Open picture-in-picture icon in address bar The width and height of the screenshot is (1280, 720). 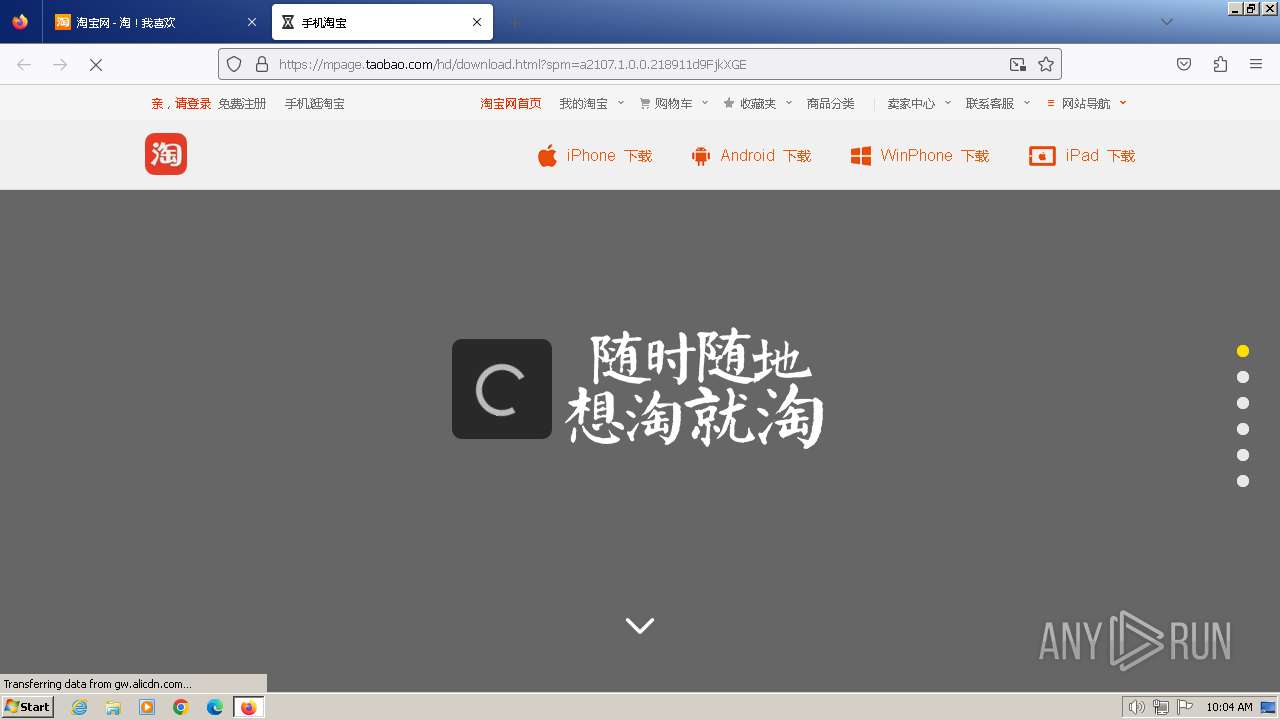pyautogui.click(x=1017, y=64)
